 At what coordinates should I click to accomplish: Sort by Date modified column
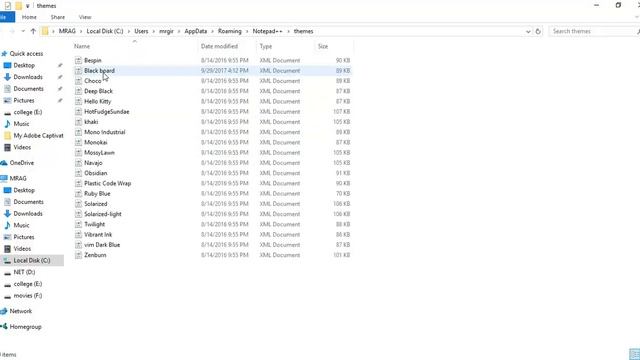tap(219, 46)
